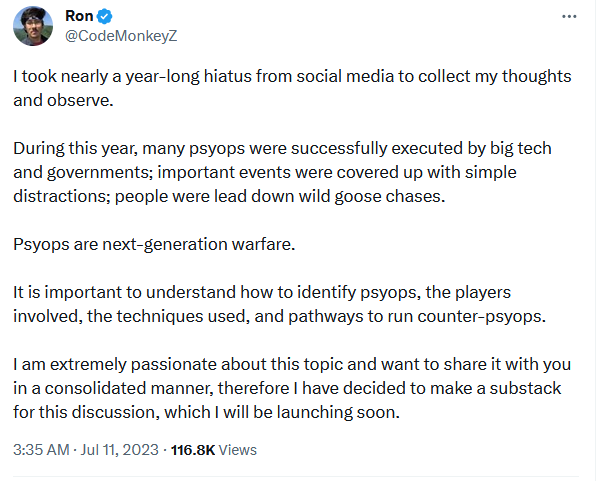Open the @CodeMonkeyZ handle link
The height and width of the screenshot is (481, 598).
(121, 36)
